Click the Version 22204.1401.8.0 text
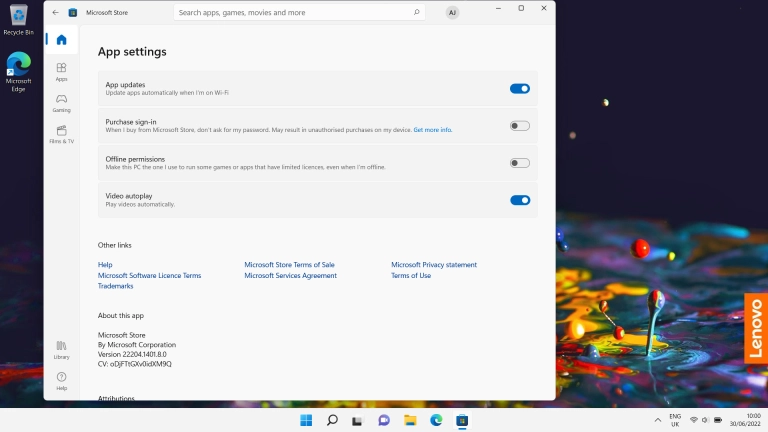The height and width of the screenshot is (432, 768). 132,354
